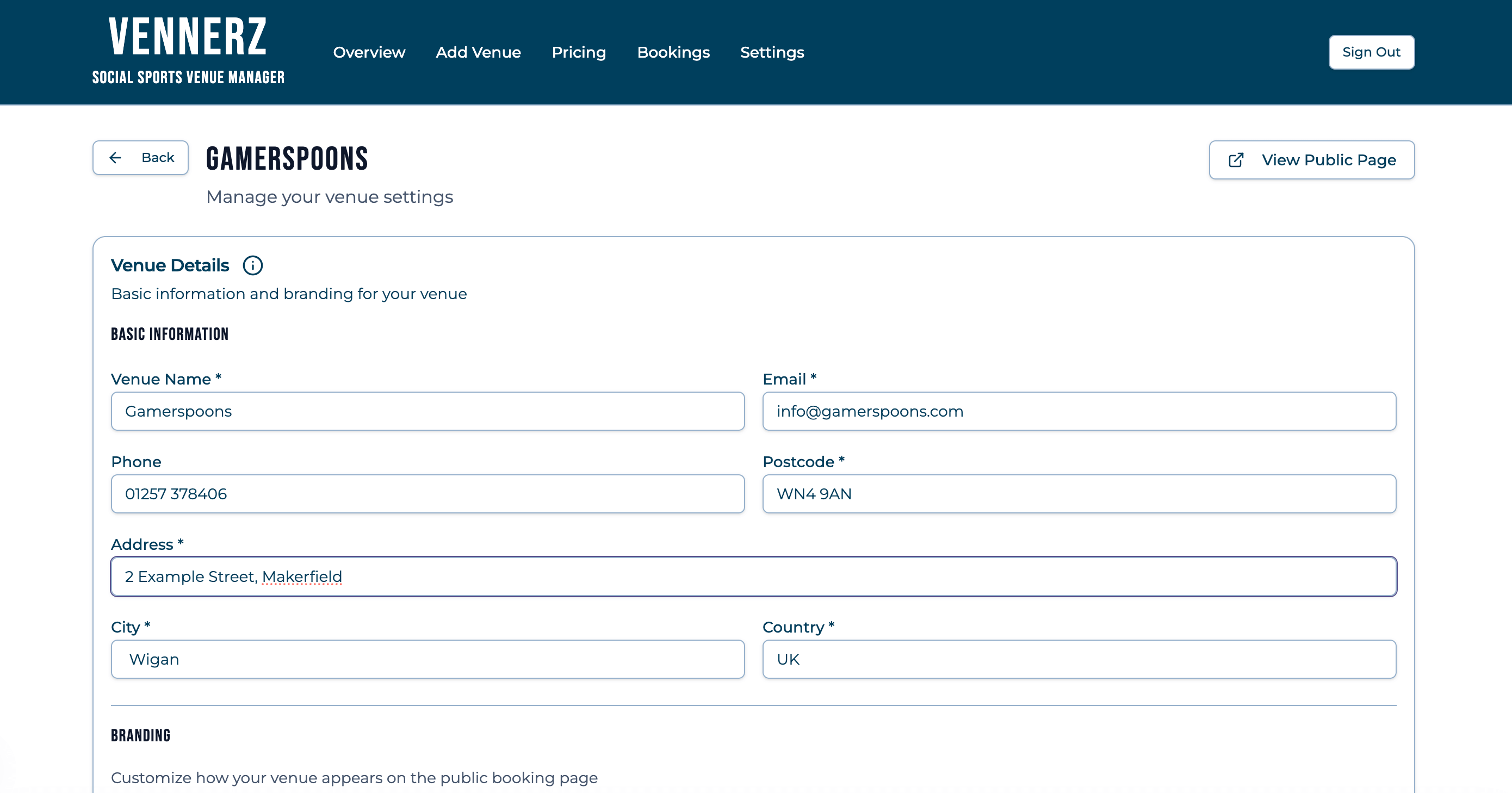The image size is (1512, 793).
Task: Click the misspelled word Makerfield
Action: (x=303, y=577)
